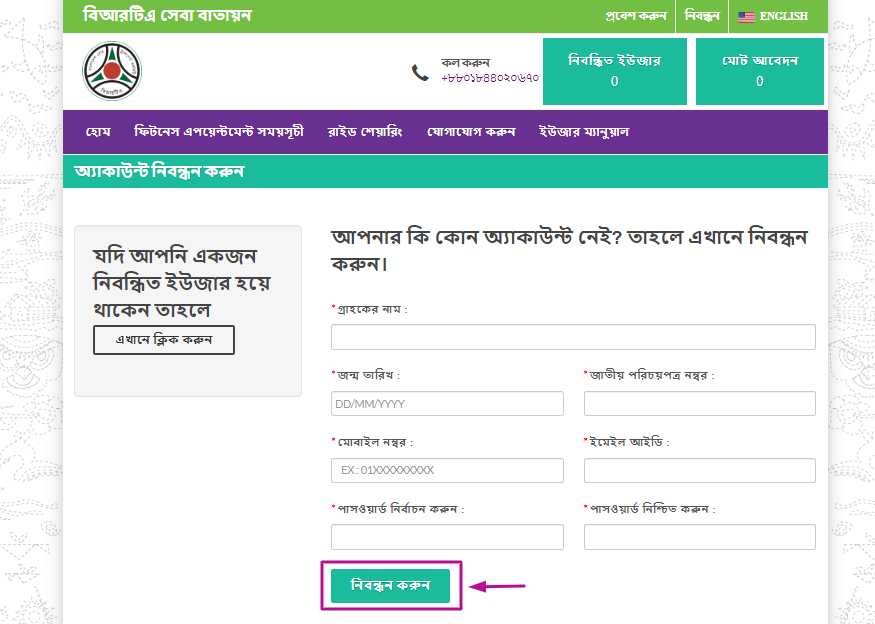Open the নিবন্ধন link in top bar
Viewport: 875px width, 624px height.
(701, 17)
